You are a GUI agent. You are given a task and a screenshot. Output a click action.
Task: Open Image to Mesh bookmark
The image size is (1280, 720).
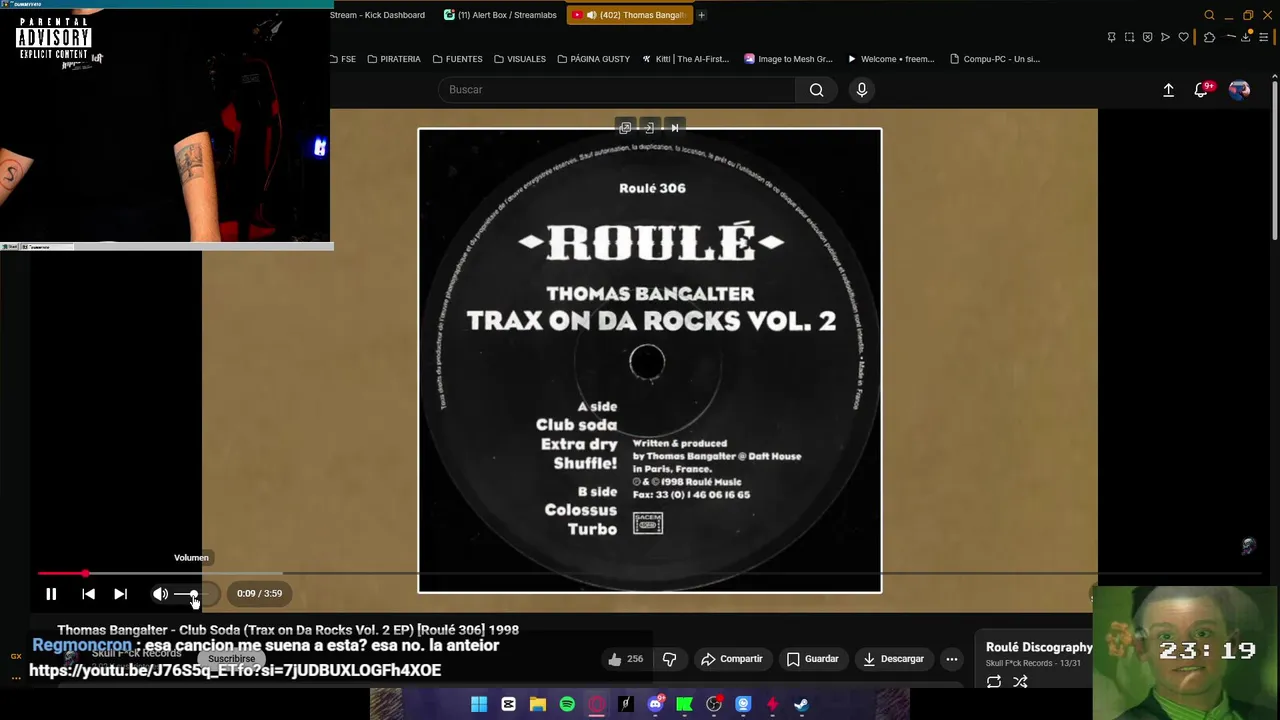pos(789,59)
